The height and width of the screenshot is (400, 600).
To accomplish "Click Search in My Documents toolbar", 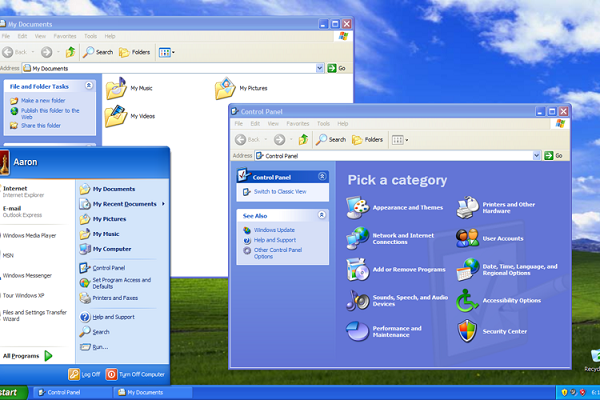I will (98, 52).
